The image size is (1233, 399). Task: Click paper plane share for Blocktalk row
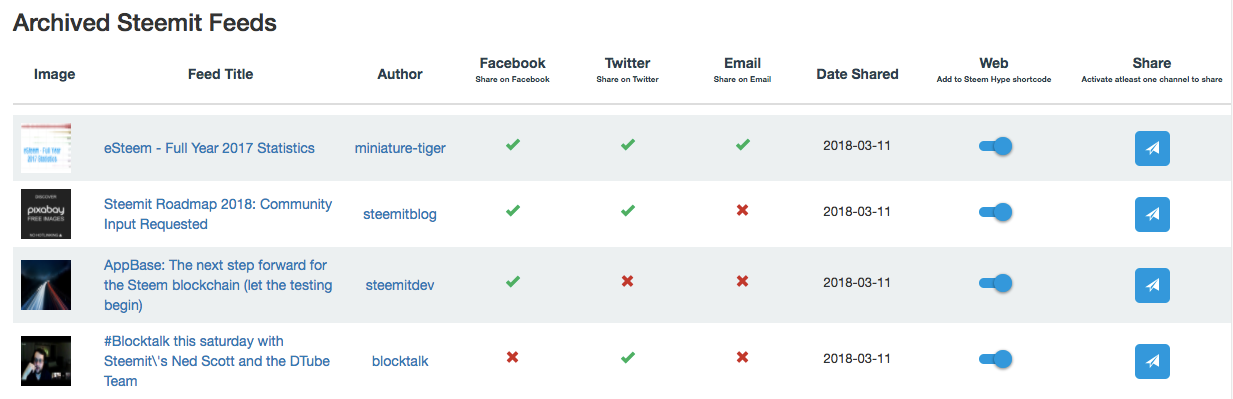[1152, 361]
